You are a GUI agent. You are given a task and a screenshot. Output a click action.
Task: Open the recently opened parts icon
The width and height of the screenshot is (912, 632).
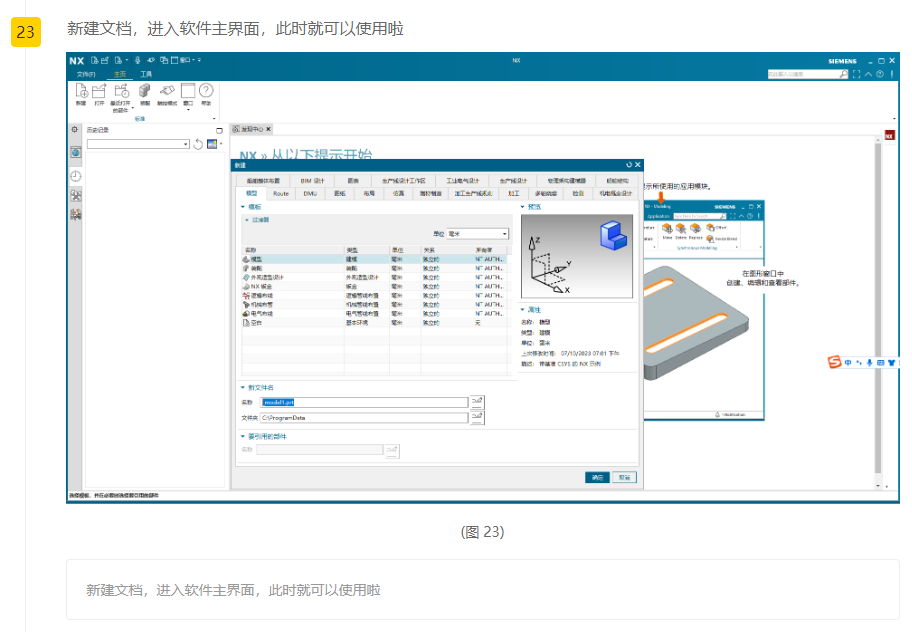click(122, 91)
